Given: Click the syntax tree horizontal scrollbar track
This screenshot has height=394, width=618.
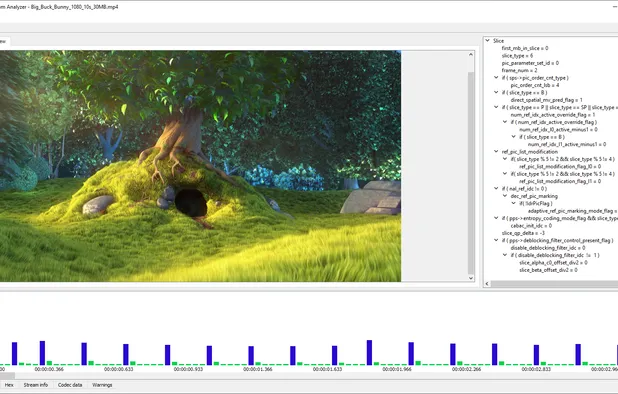Looking at the screenshot, I should (554, 284).
